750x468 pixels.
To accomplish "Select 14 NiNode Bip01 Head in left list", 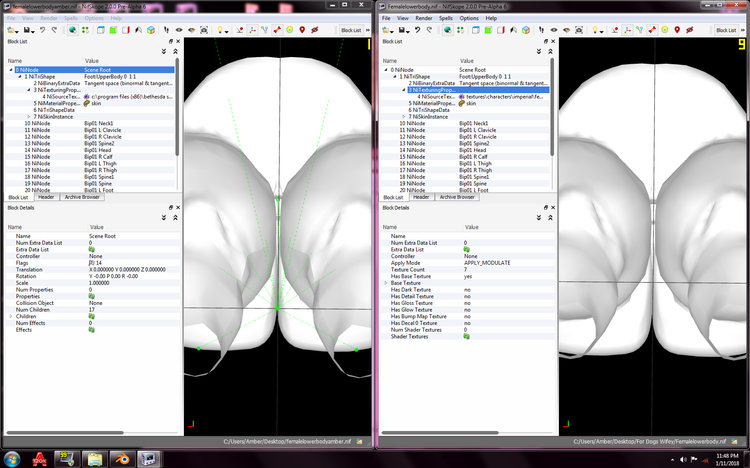I will point(91,150).
